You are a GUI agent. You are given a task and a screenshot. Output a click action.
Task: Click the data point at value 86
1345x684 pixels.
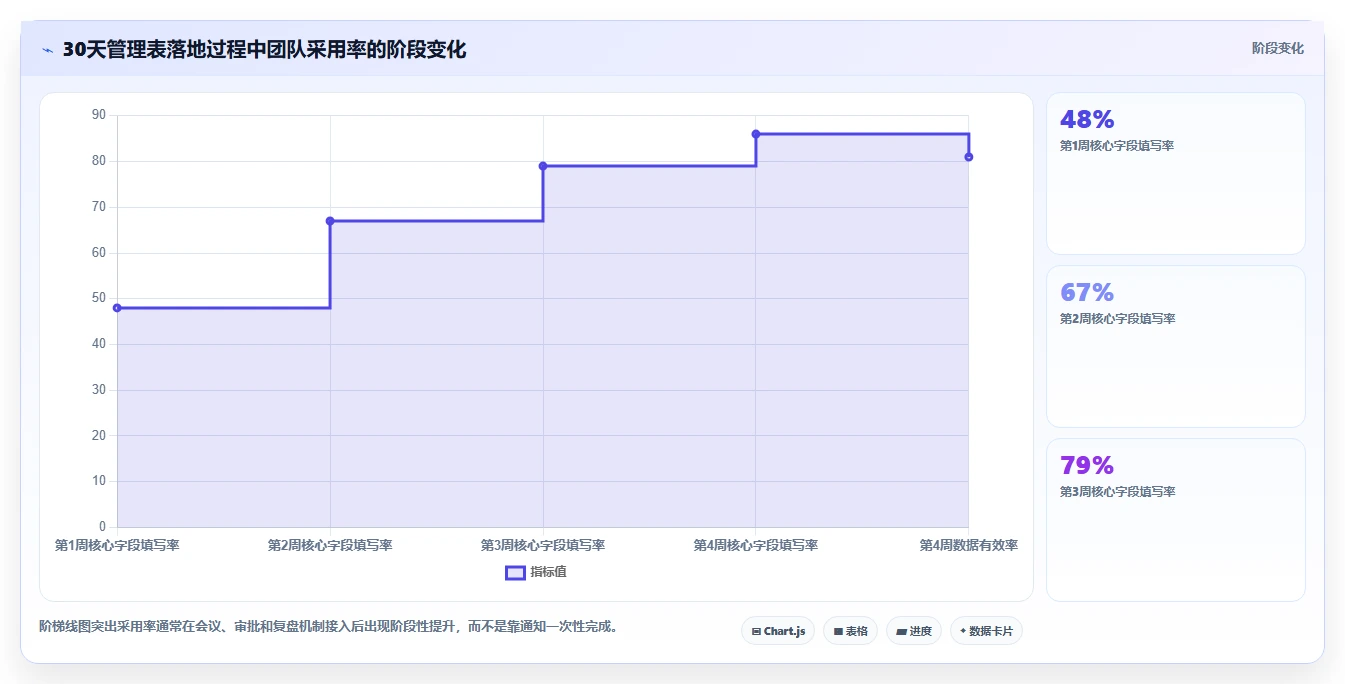coord(756,134)
